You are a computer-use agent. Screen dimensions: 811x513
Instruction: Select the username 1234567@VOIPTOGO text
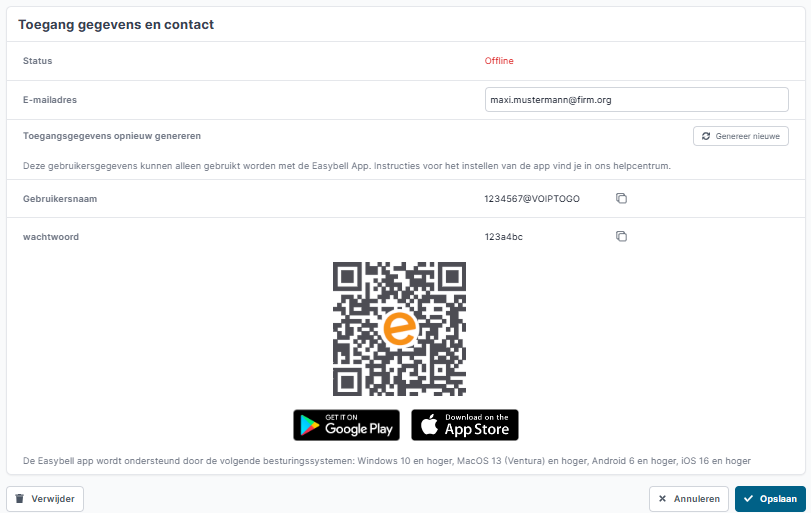[532, 199]
